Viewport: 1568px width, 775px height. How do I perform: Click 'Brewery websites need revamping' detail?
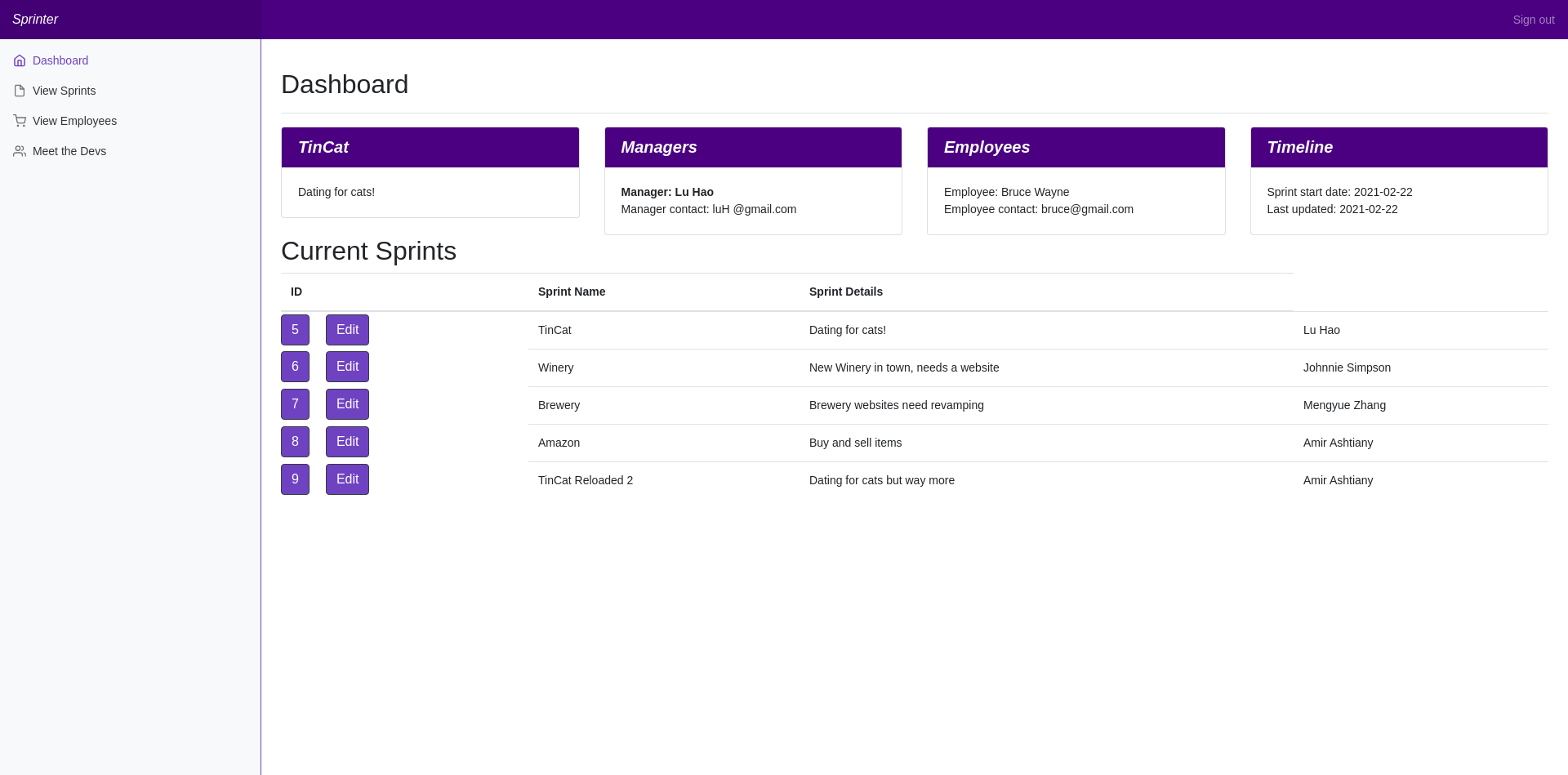pyautogui.click(x=897, y=405)
